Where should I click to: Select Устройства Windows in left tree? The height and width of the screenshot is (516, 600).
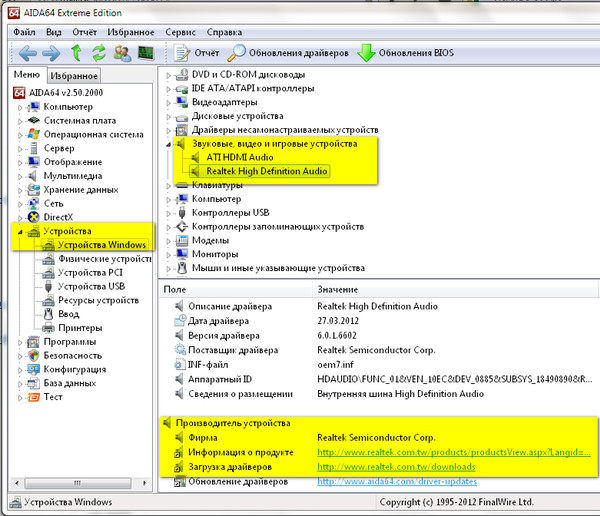point(101,245)
